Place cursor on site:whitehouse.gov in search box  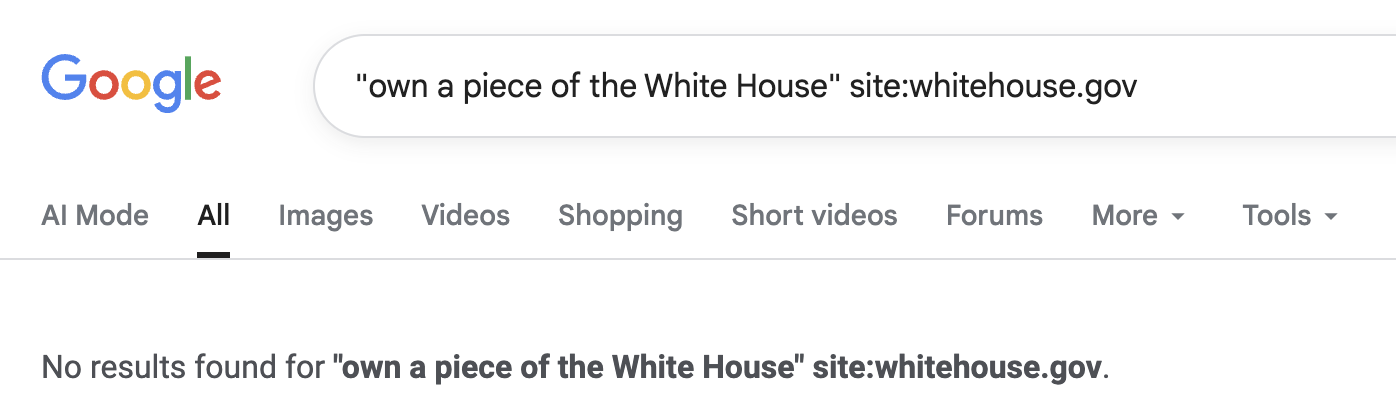tap(993, 87)
